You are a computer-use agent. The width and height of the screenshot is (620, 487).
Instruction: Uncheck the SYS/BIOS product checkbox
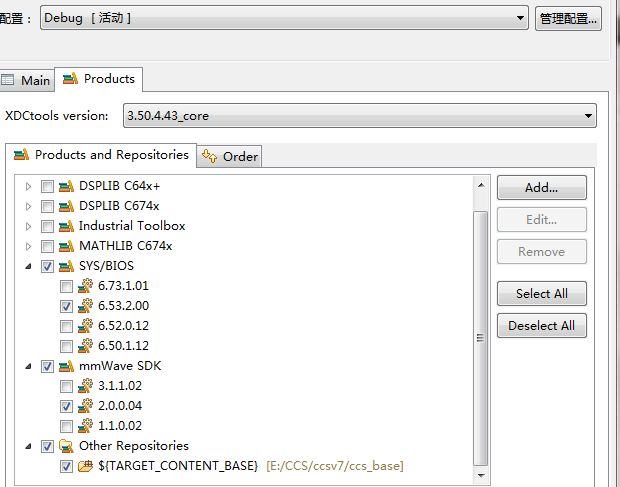[x=47, y=266]
